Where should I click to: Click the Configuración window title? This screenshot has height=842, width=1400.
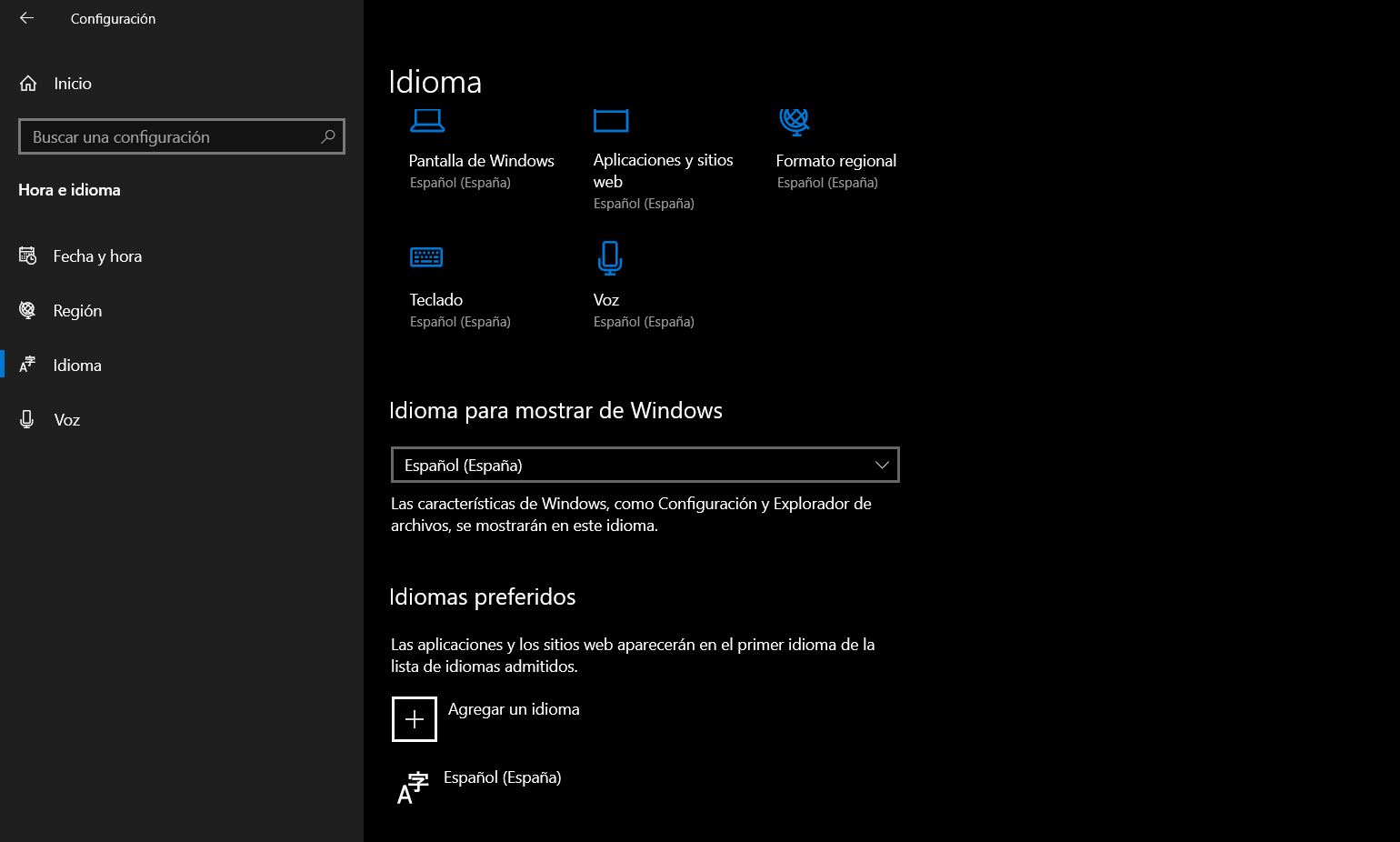click(113, 18)
